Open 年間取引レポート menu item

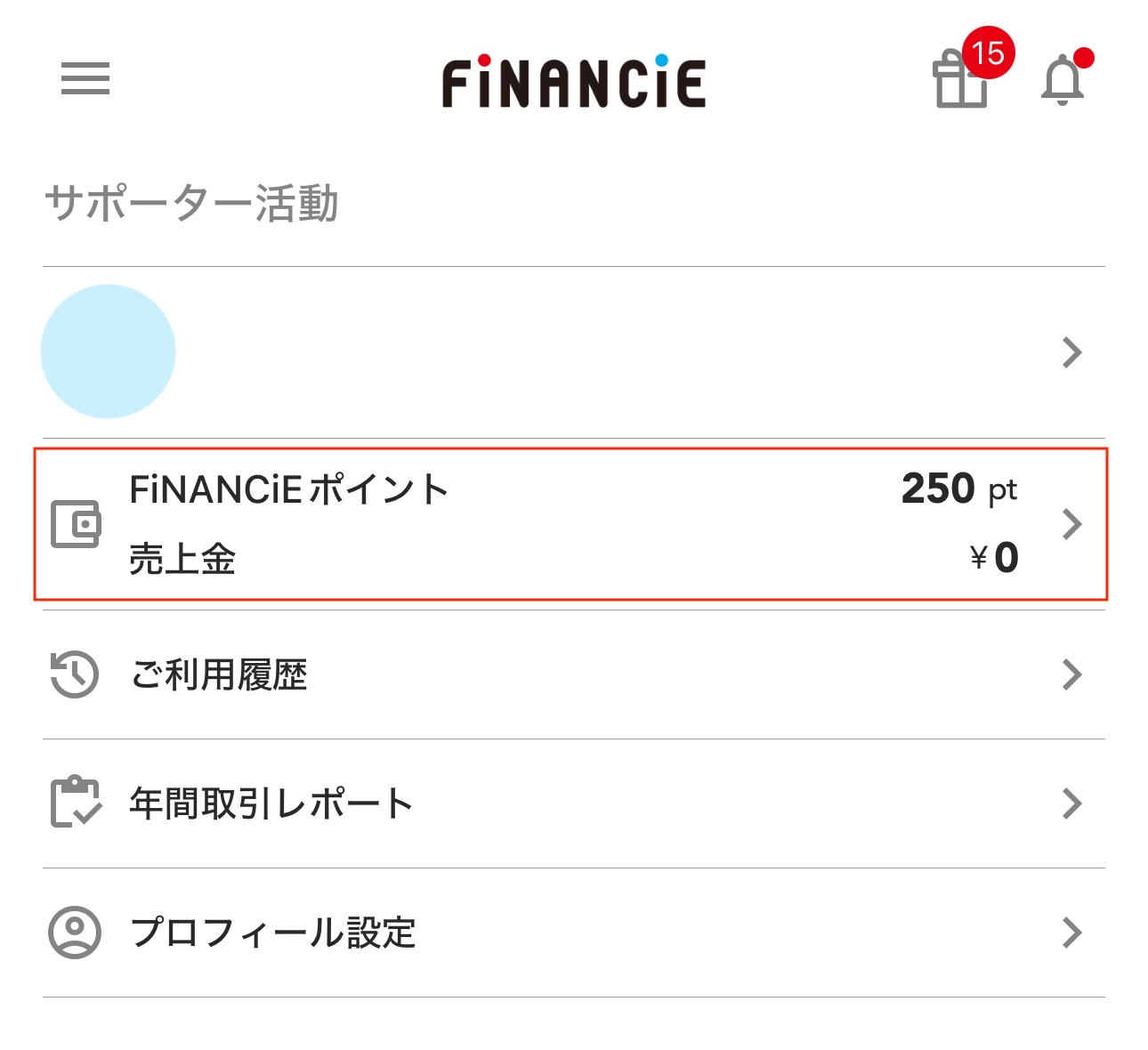(271, 804)
